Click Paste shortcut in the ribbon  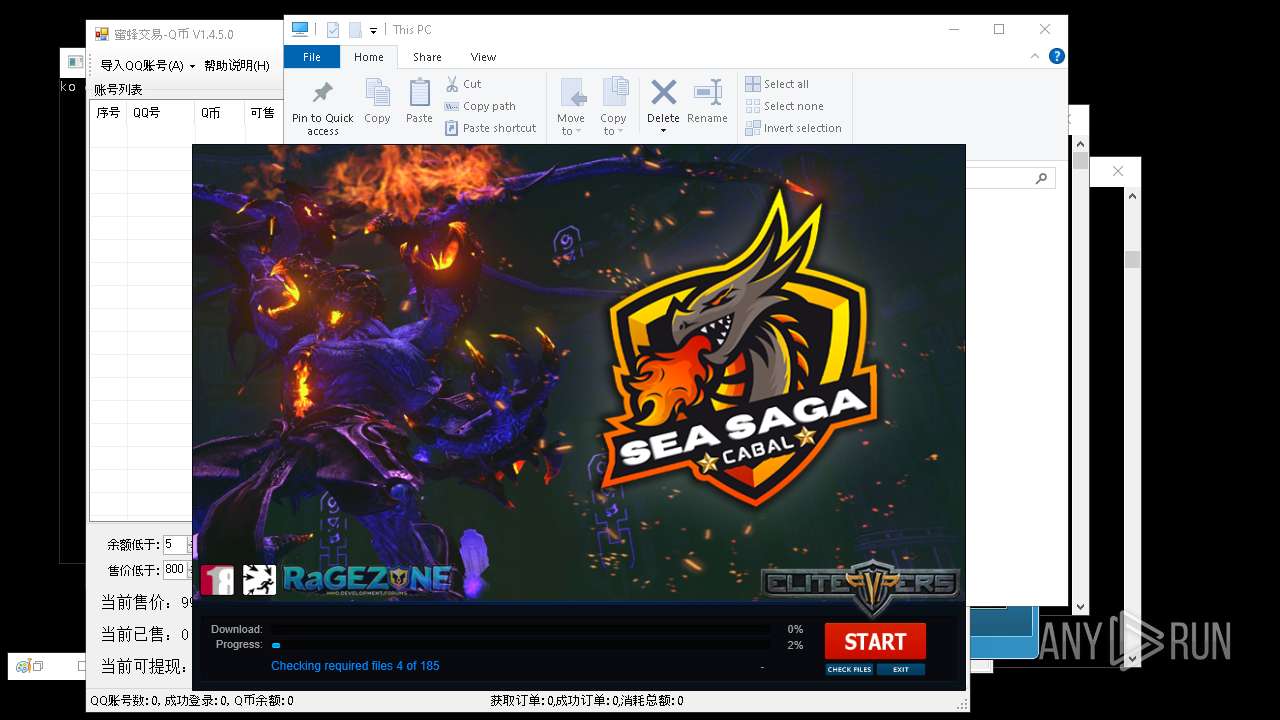491,128
